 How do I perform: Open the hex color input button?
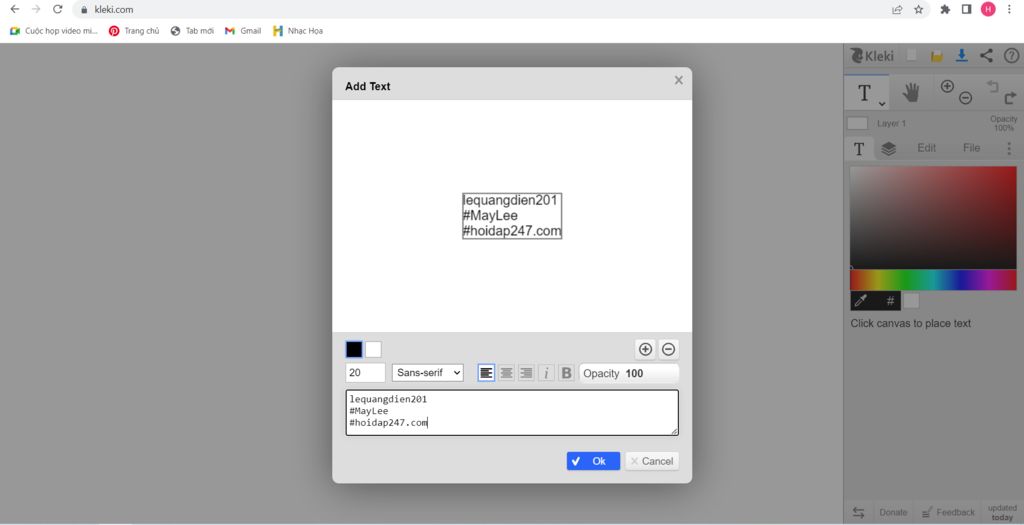889,300
